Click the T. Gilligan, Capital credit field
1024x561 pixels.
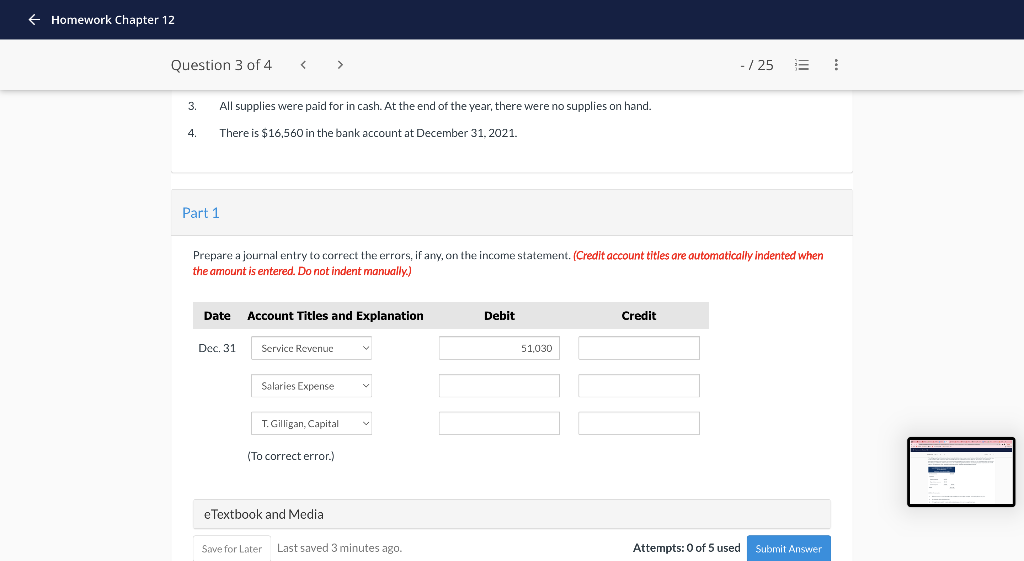(639, 423)
